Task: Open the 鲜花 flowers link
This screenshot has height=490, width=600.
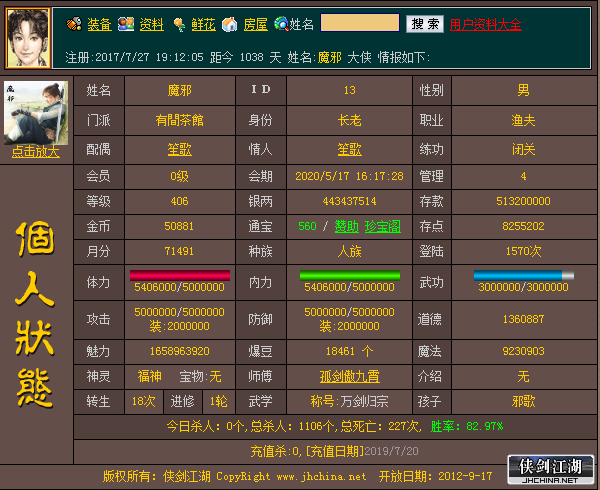Action: pos(204,24)
